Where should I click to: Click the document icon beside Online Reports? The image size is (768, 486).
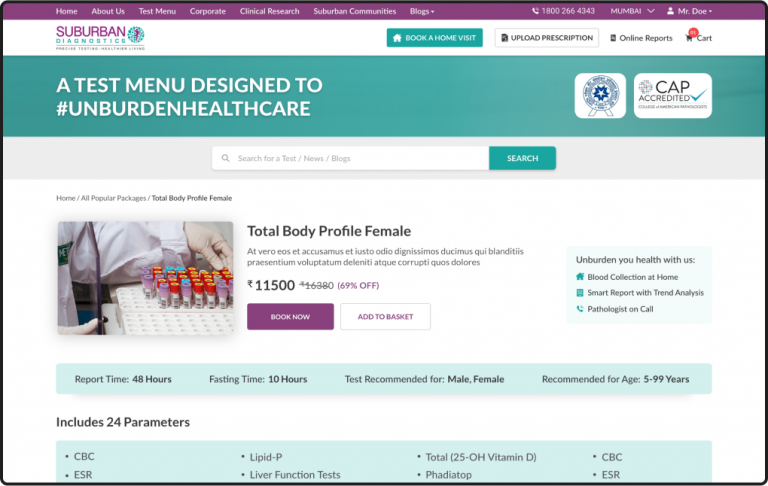pyautogui.click(x=613, y=38)
